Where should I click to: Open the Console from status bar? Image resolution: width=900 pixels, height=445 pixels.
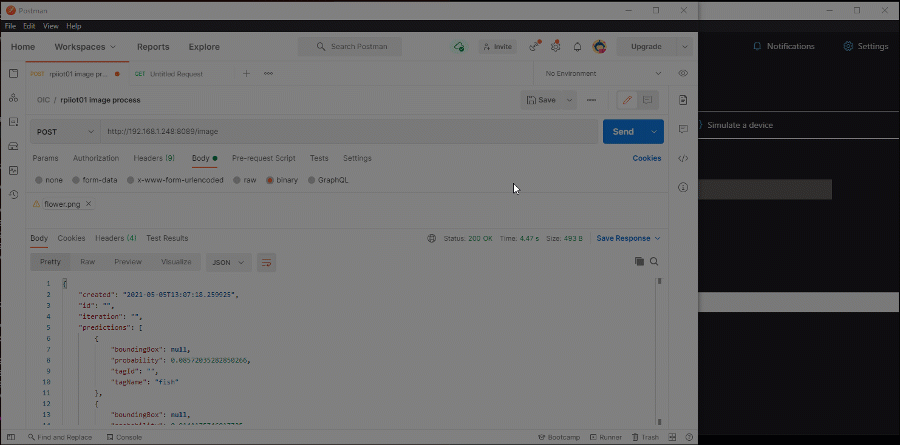(x=125, y=438)
